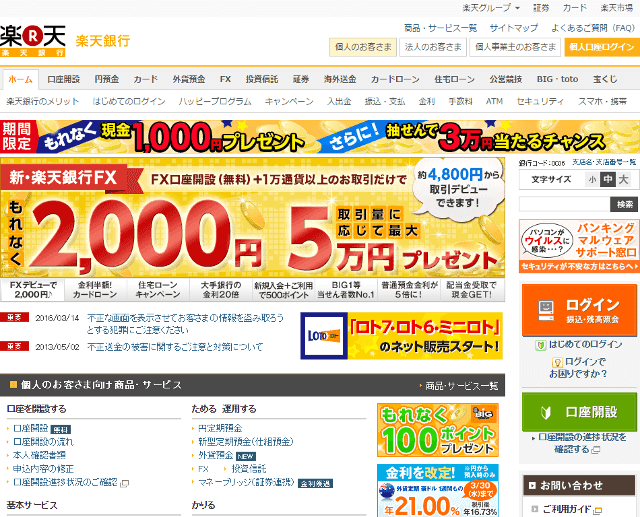Click the 個人口座ログイン button
This screenshot has height=517, width=640.
tap(602, 47)
